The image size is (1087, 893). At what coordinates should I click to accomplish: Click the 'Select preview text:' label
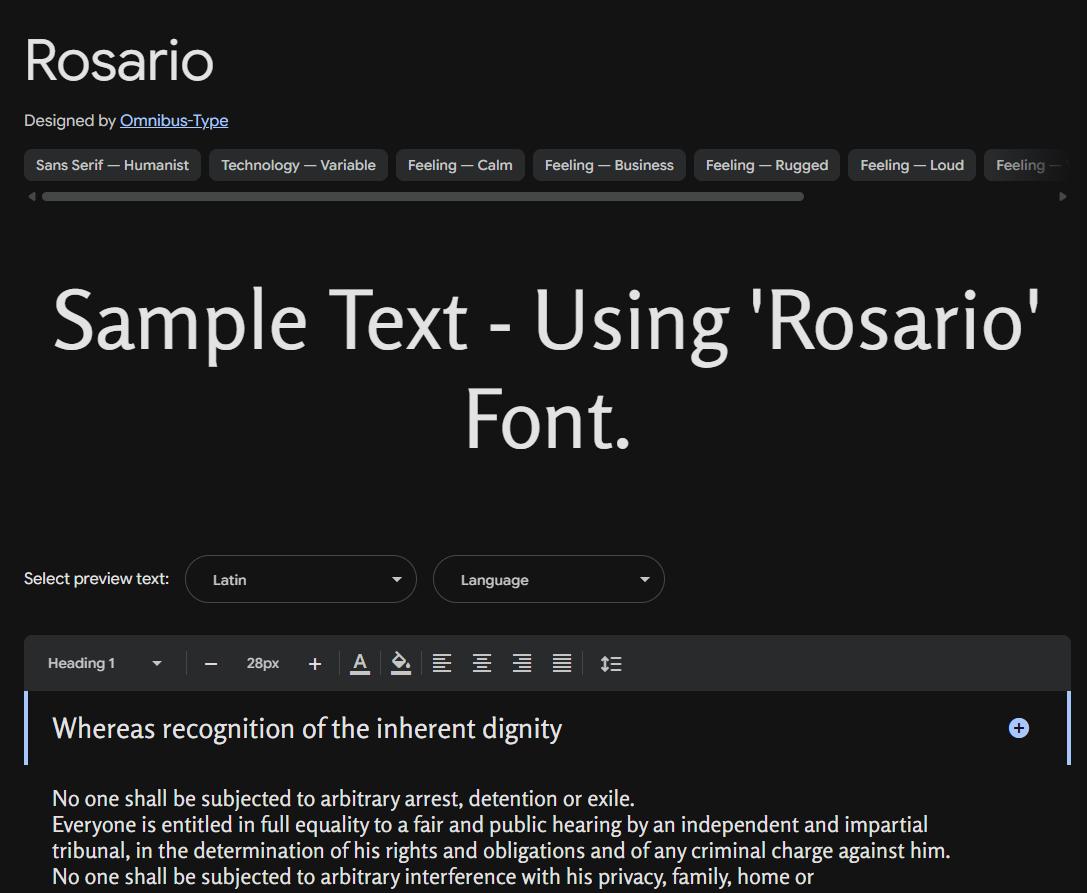[96, 579]
